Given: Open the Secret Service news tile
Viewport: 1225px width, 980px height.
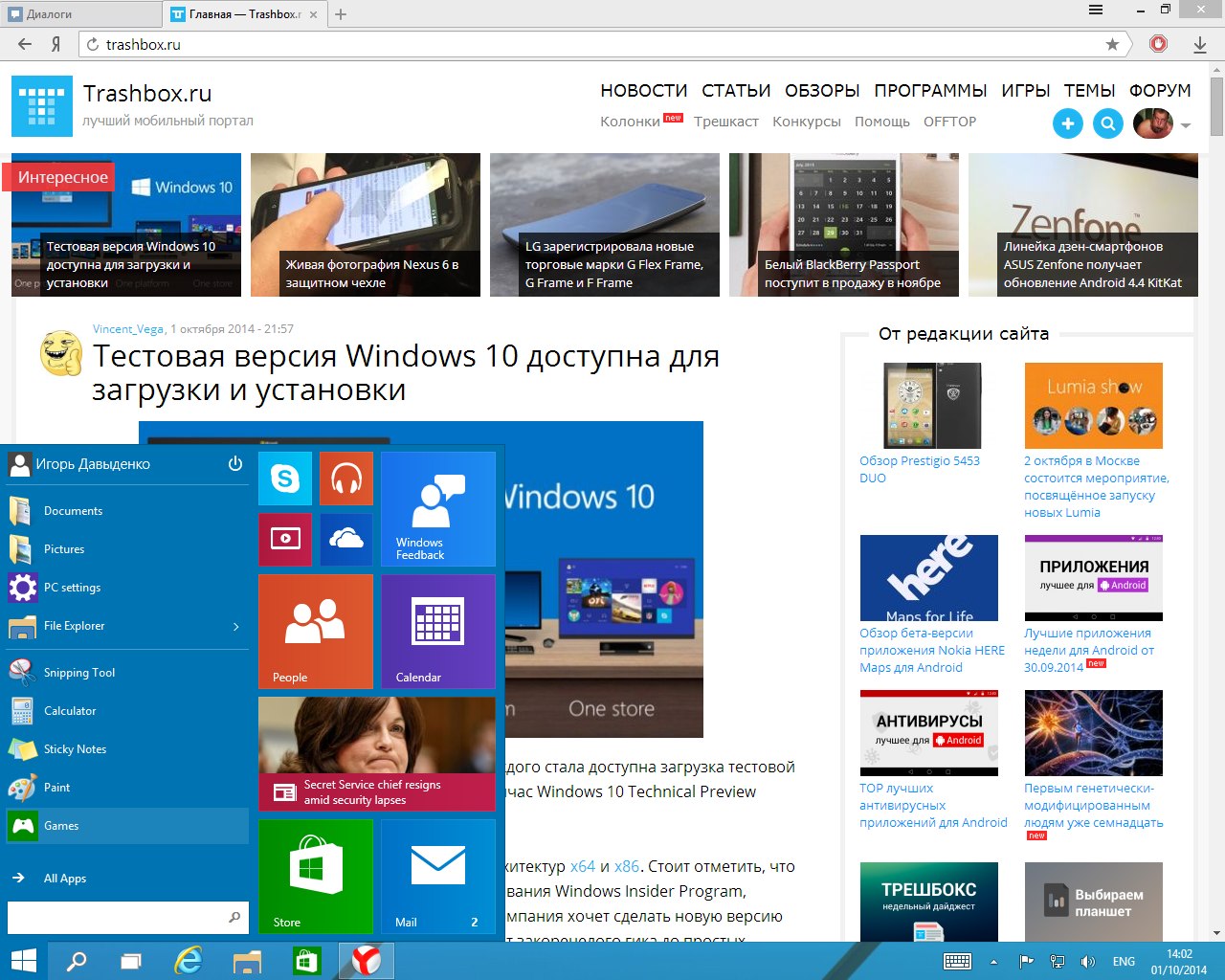Looking at the screenshot, I should (377, 754).
